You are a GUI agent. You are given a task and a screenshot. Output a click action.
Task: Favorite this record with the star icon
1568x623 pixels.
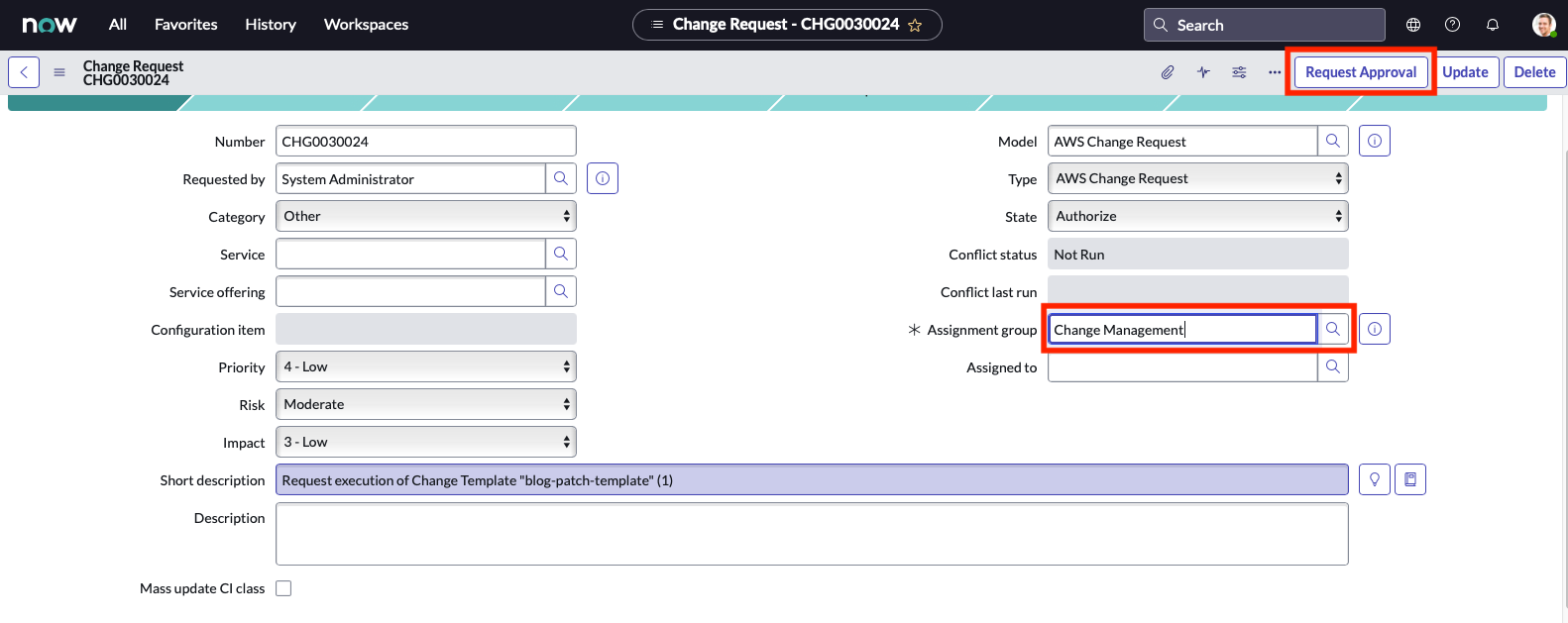click(x=915, y=26)
